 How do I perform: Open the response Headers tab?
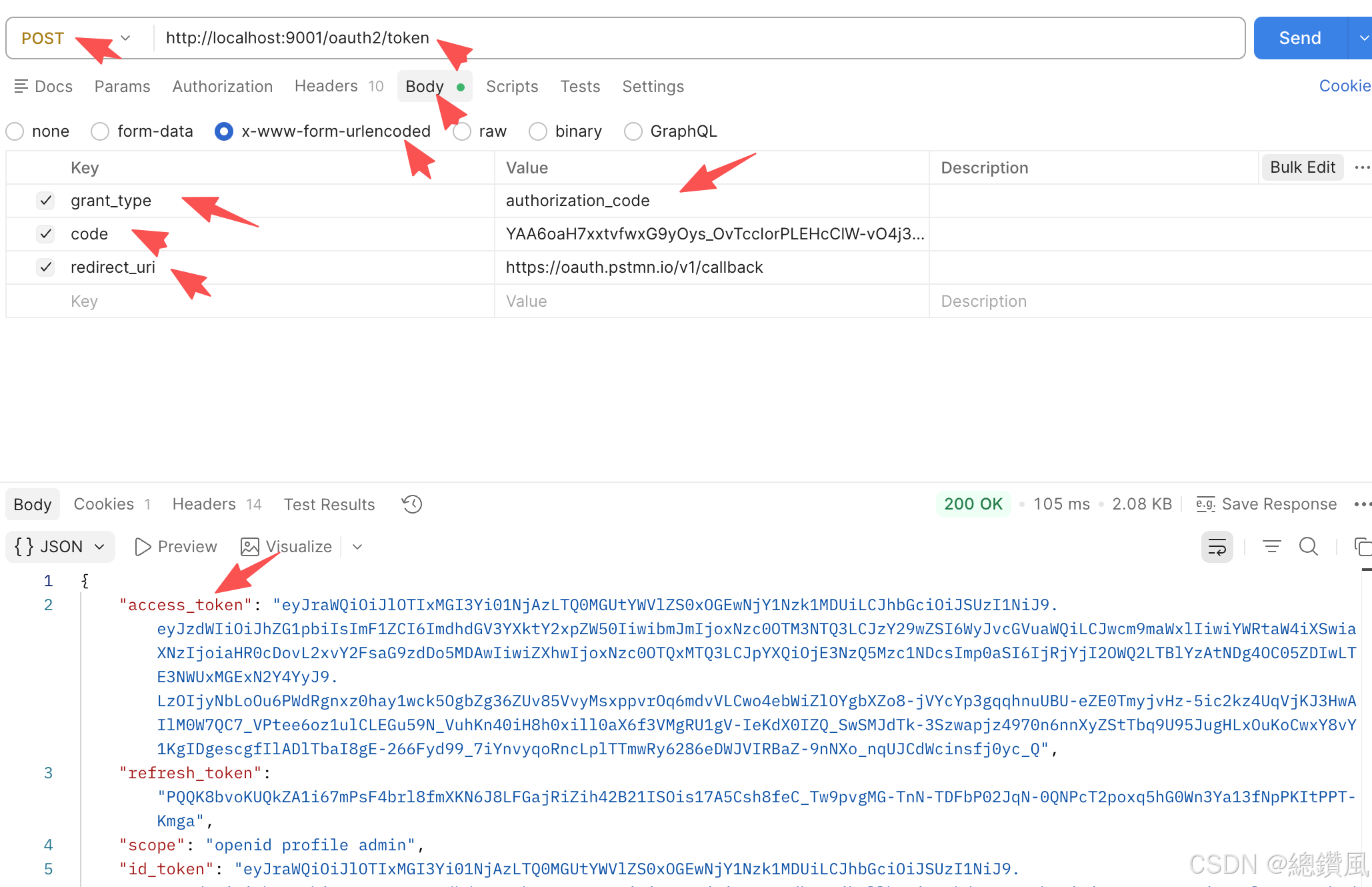point(204,504)
